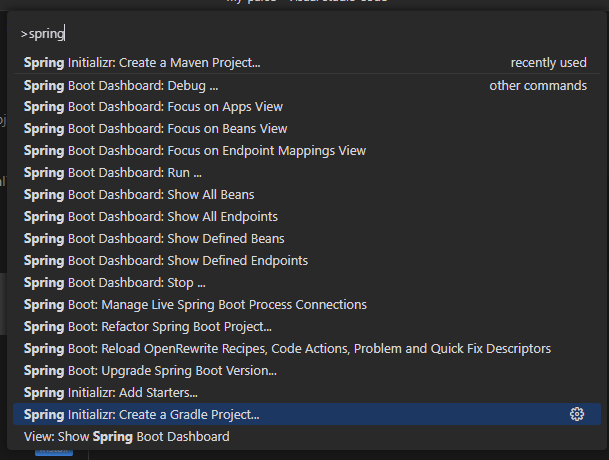
Task: Pick Spring Boot Dashboard: Show Defined Beans
Action: (307, 239)
